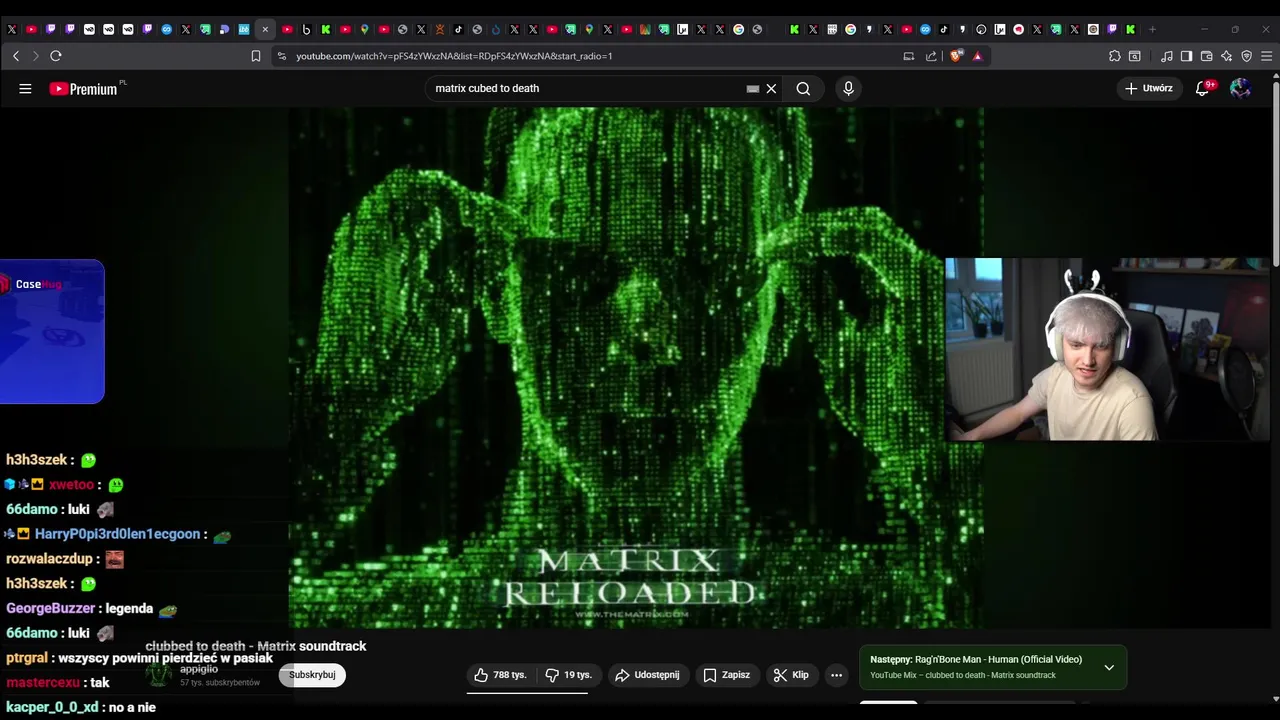
Task: Open the Brave Rewards triangle icon
Action: click(977, 56)
